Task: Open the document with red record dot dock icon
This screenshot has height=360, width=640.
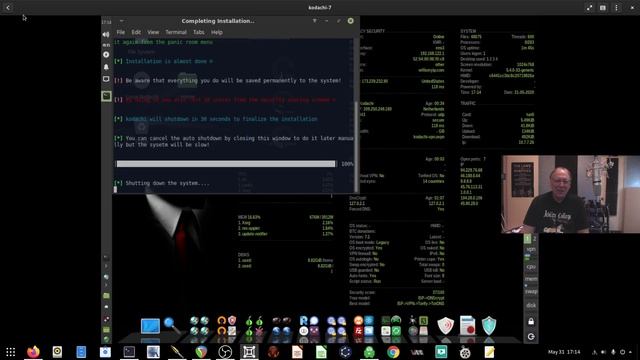Action: pos(467,325)
